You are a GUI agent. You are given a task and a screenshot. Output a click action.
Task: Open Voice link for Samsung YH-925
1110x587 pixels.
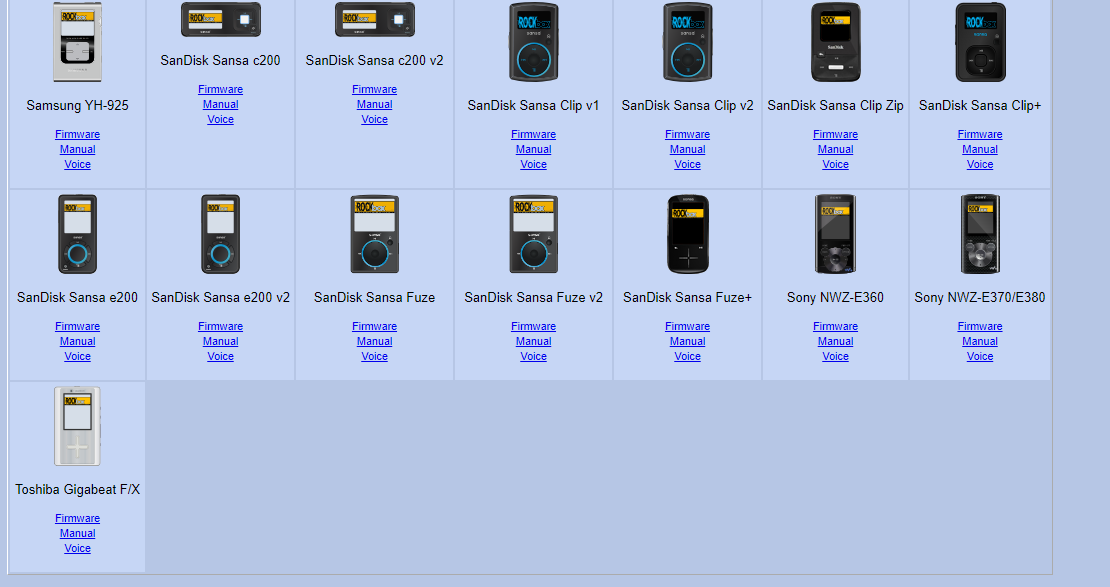point(77,164)
